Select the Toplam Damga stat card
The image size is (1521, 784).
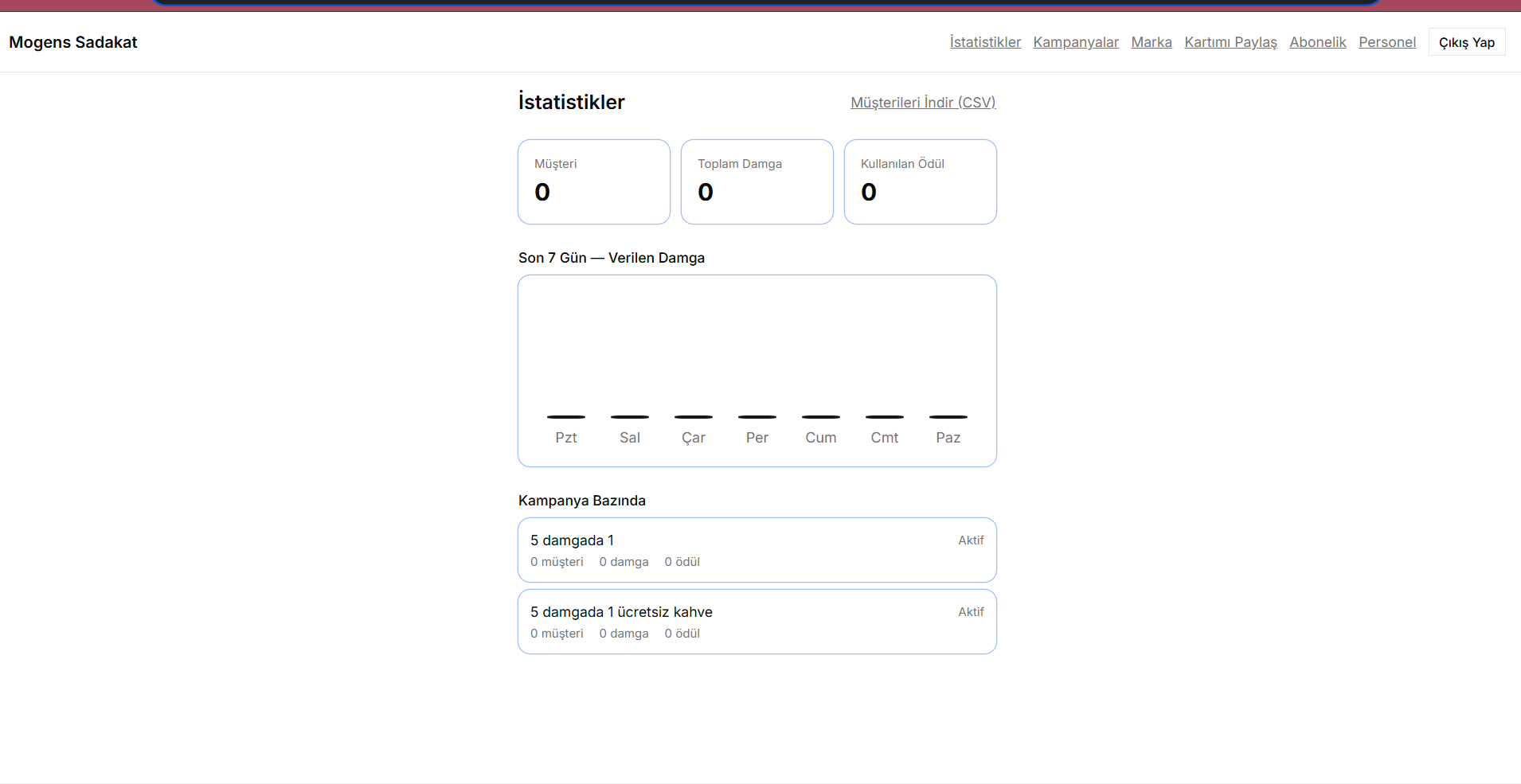[757, 182]
